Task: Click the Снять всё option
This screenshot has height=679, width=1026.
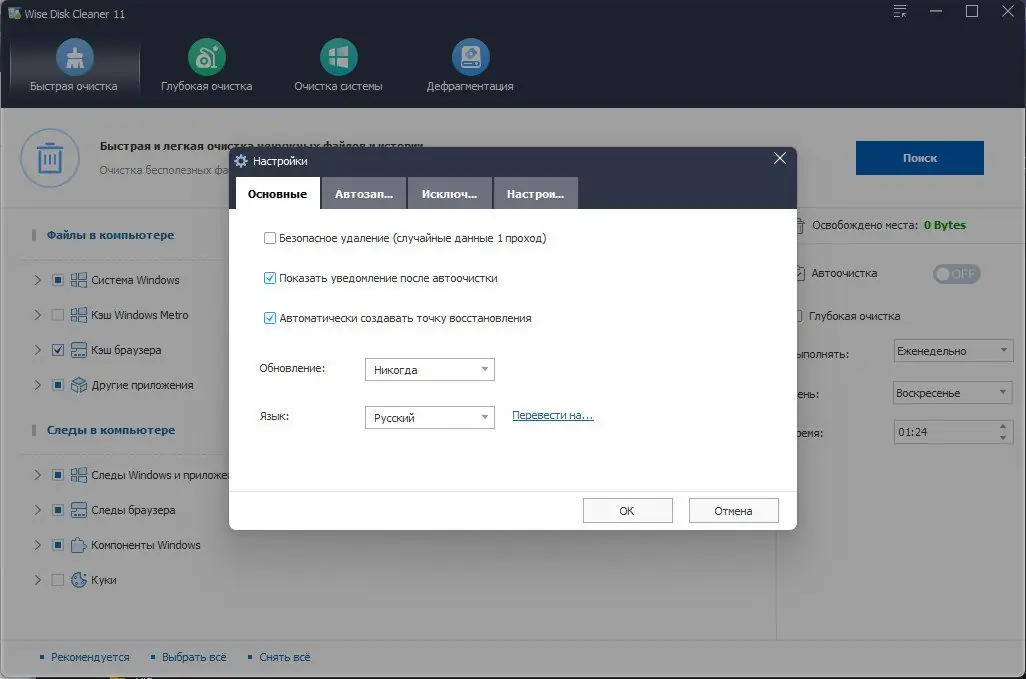Action: pos(285,657)
